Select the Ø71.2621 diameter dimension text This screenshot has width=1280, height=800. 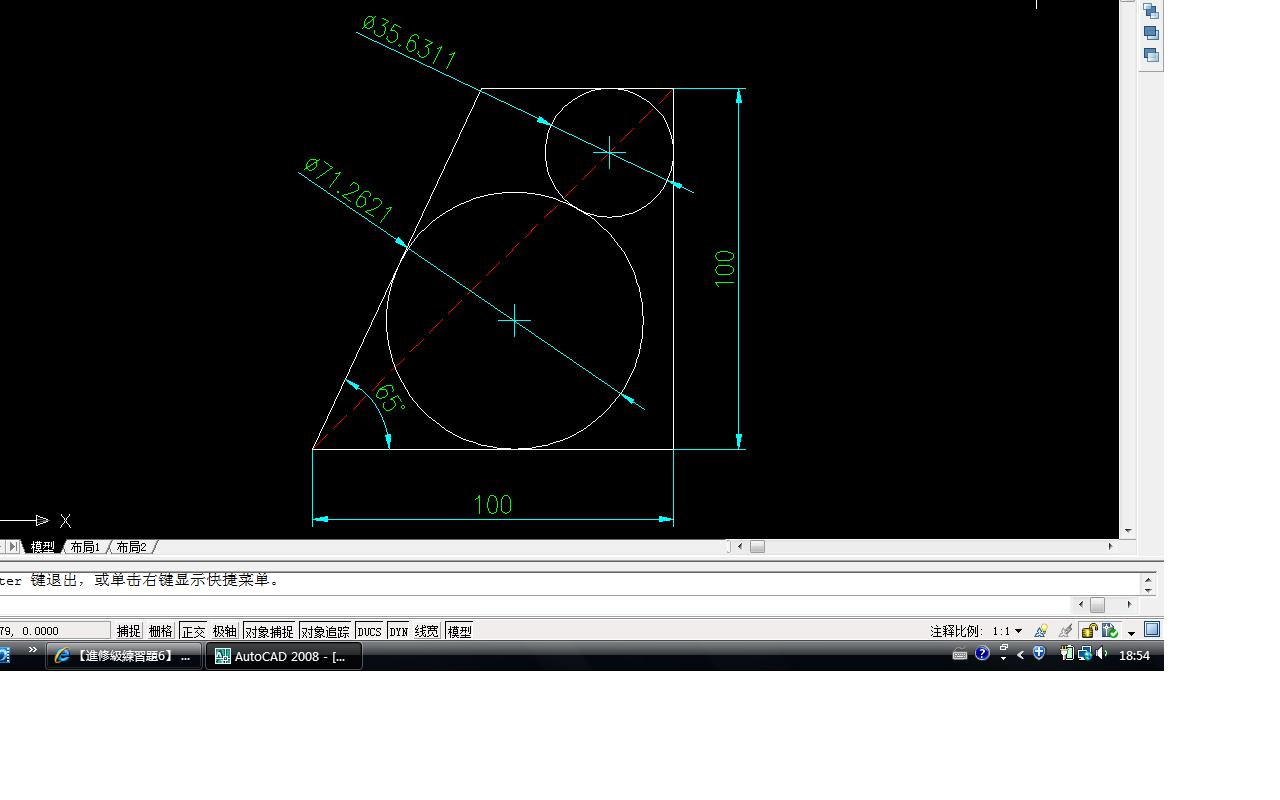click(x=348, y=190)
